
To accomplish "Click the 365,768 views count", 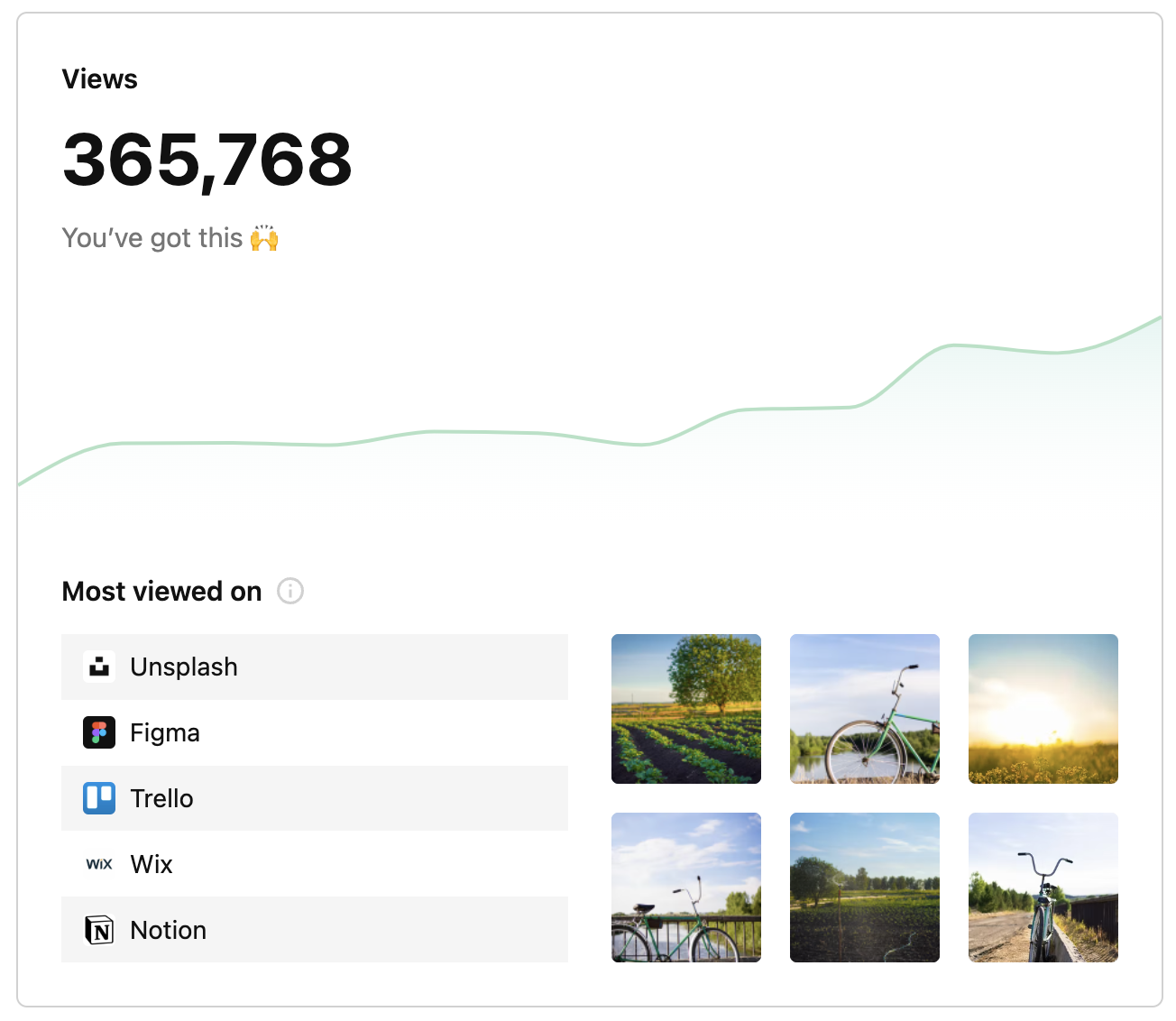I will (x=207, y=160).
